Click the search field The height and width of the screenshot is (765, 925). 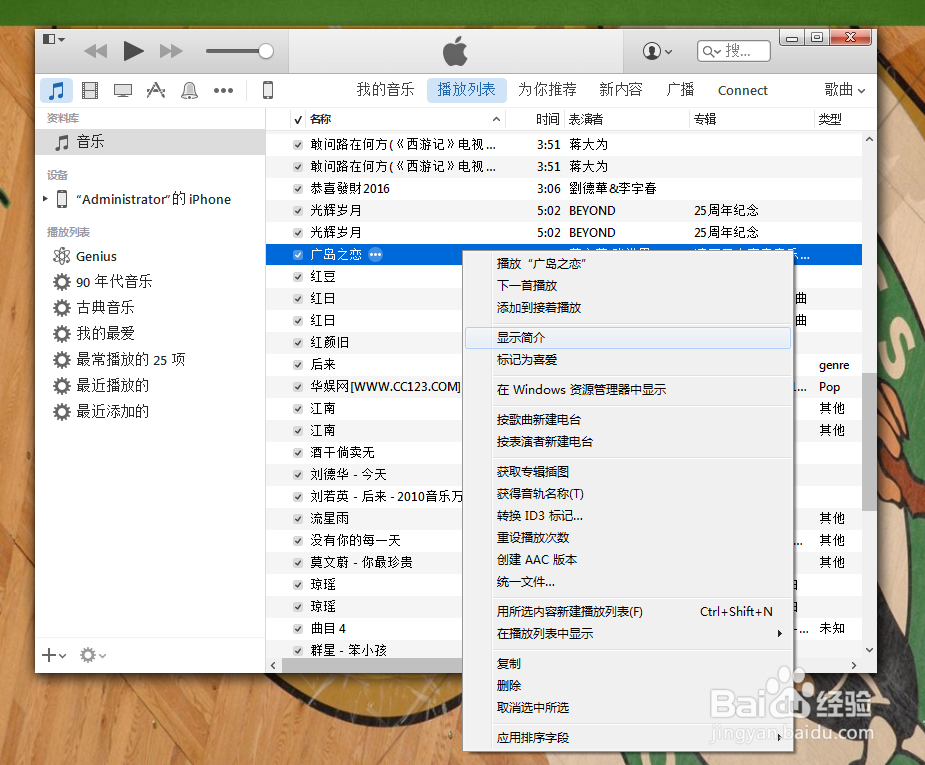733,51
